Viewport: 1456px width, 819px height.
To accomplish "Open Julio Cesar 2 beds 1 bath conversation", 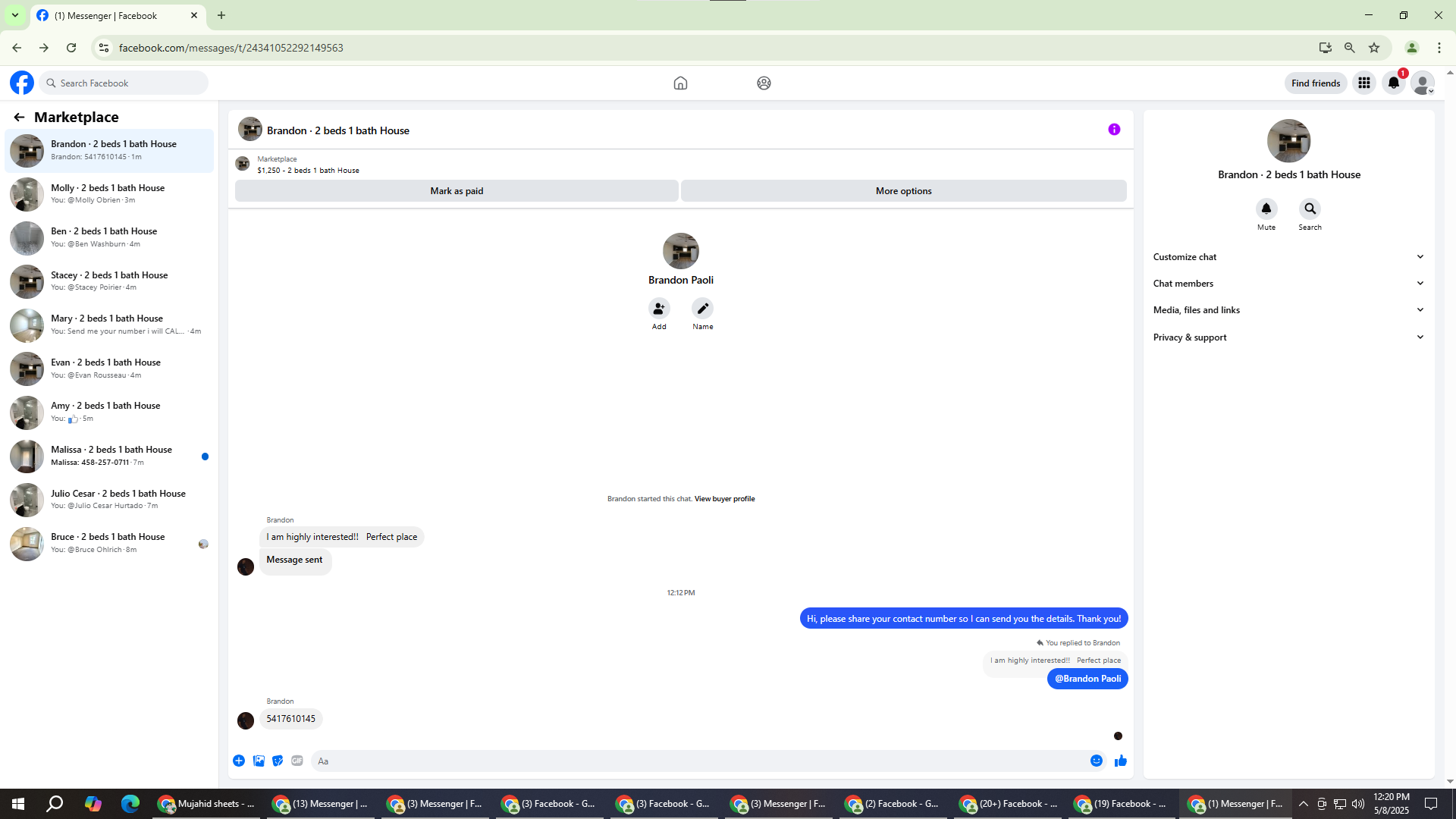I will click(x=109, y=499).
